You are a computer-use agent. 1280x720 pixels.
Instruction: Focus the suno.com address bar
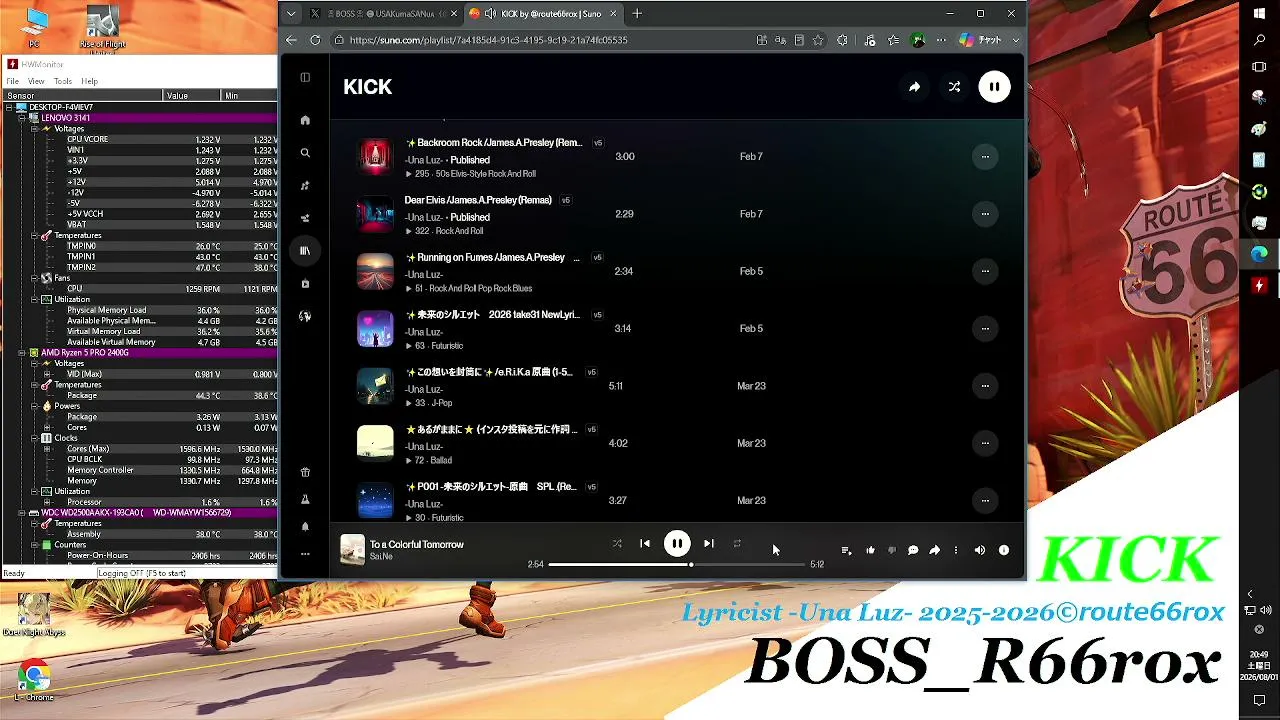(540, 40)
